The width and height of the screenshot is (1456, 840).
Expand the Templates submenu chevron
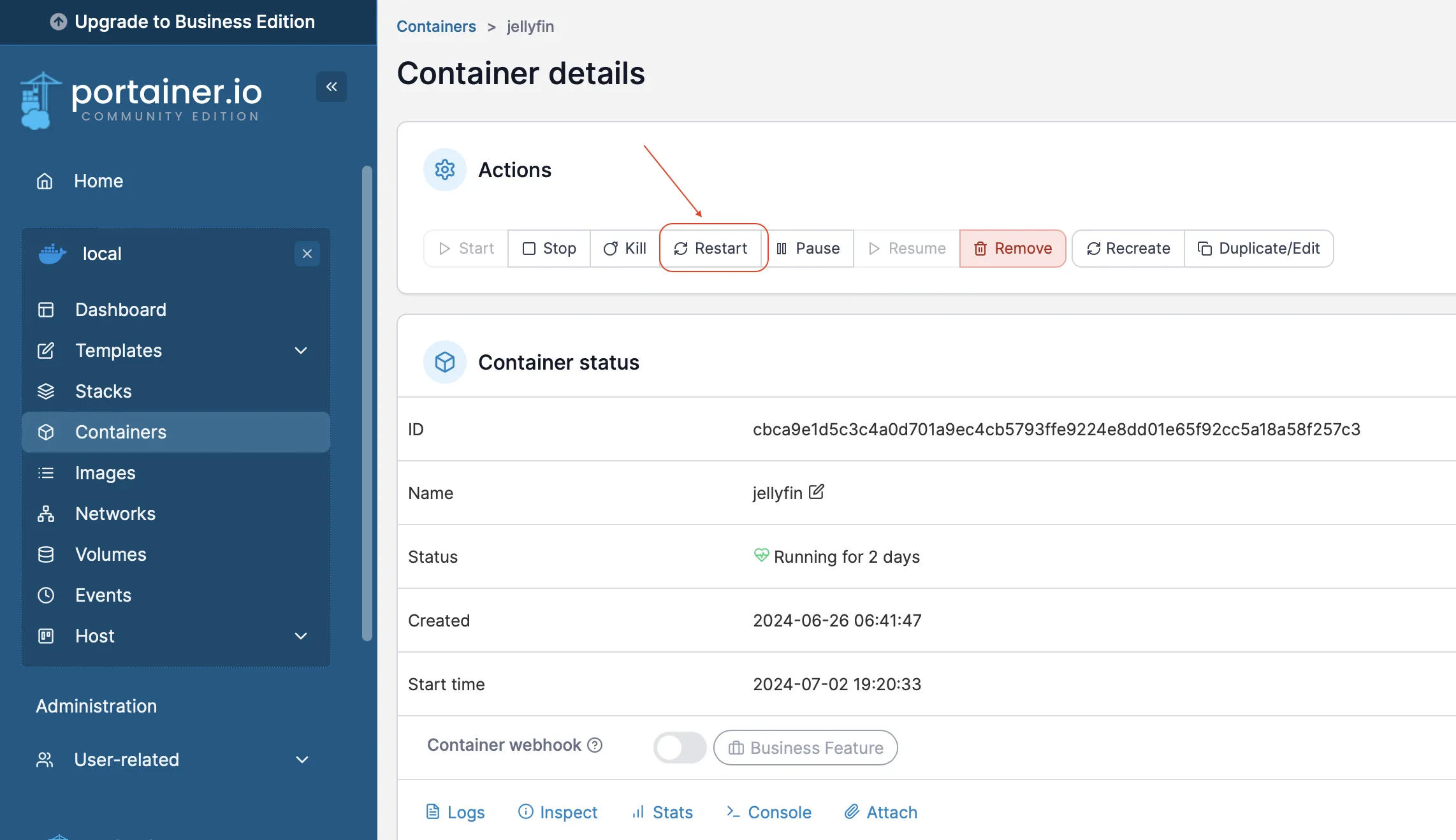pyautogui.click(x=301, y=351)
